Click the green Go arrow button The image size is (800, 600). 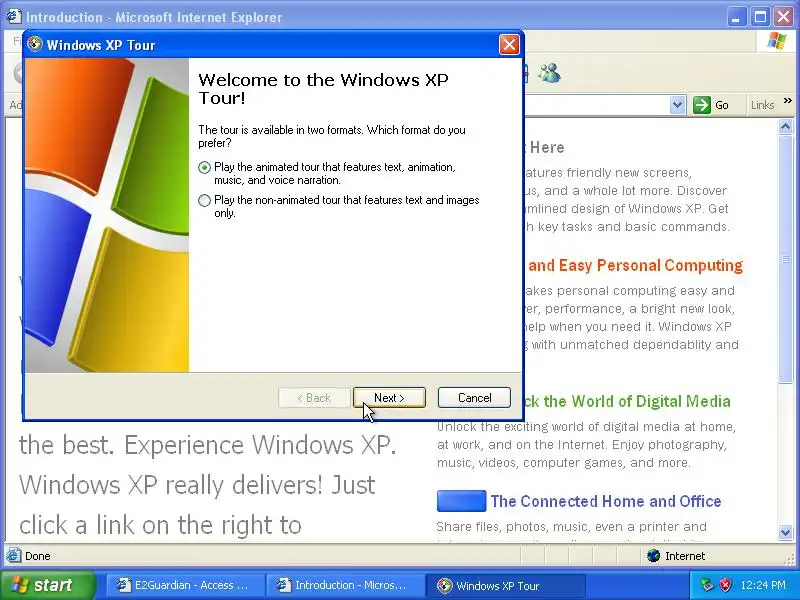[x=702, y=105]
